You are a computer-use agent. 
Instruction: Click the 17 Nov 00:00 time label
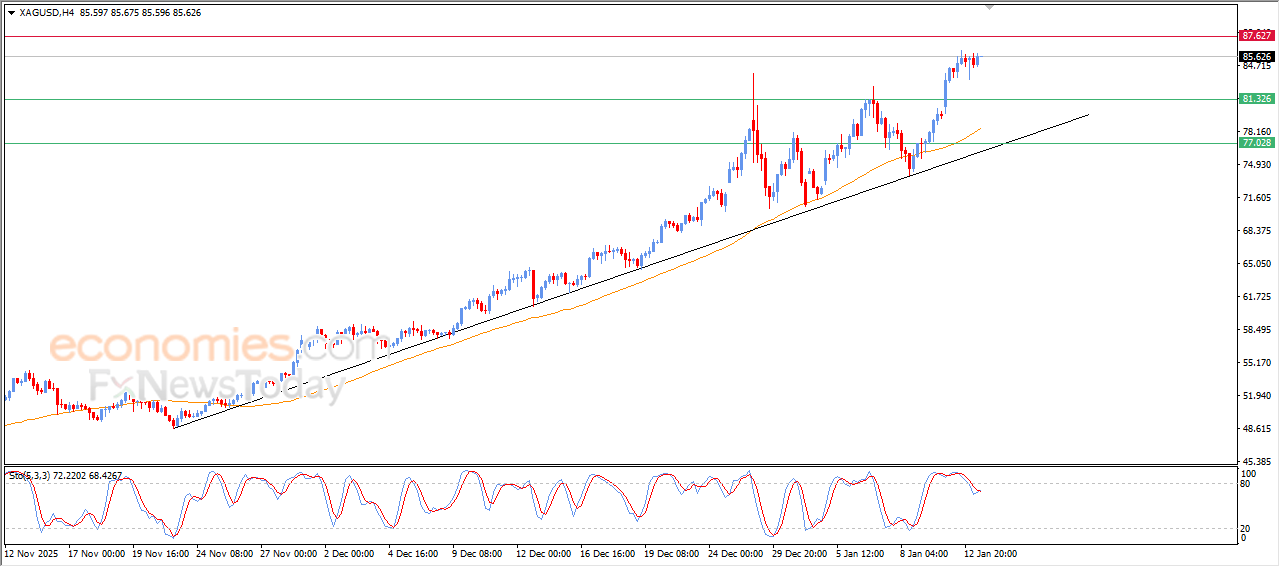96,552
